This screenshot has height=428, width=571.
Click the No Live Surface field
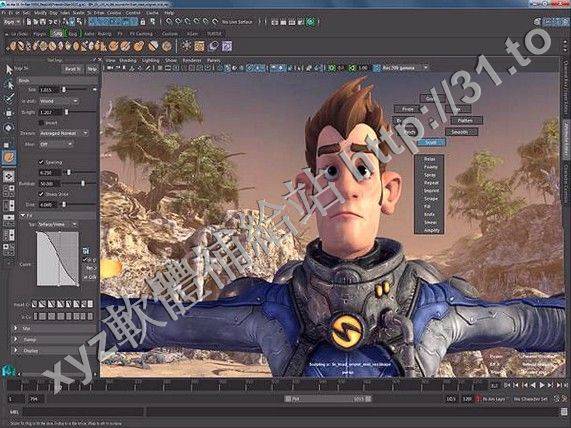(237, 22)
